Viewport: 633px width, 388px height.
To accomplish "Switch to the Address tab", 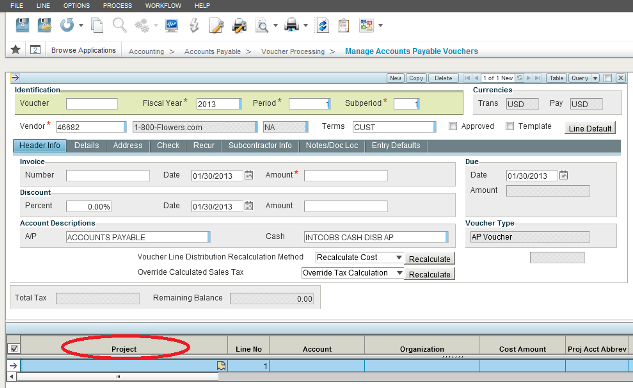I will point(128,145).
